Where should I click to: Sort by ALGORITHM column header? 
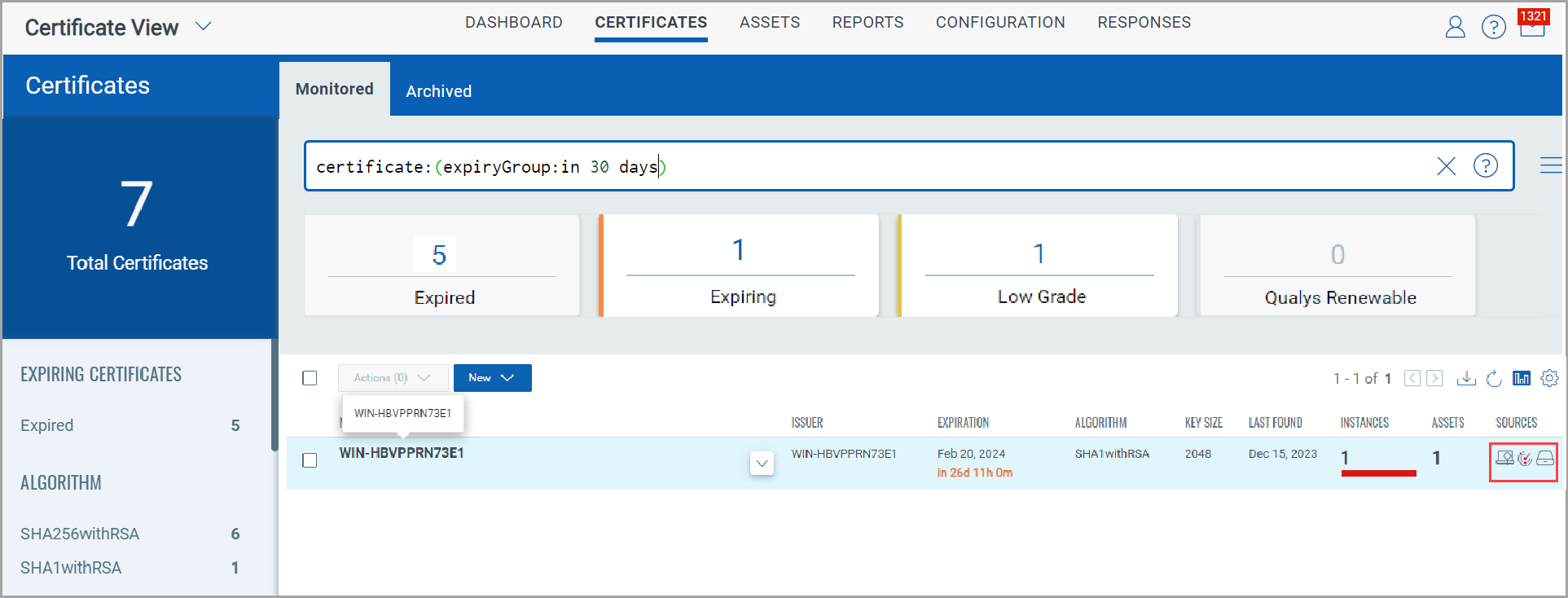(x=1100, y=423)
